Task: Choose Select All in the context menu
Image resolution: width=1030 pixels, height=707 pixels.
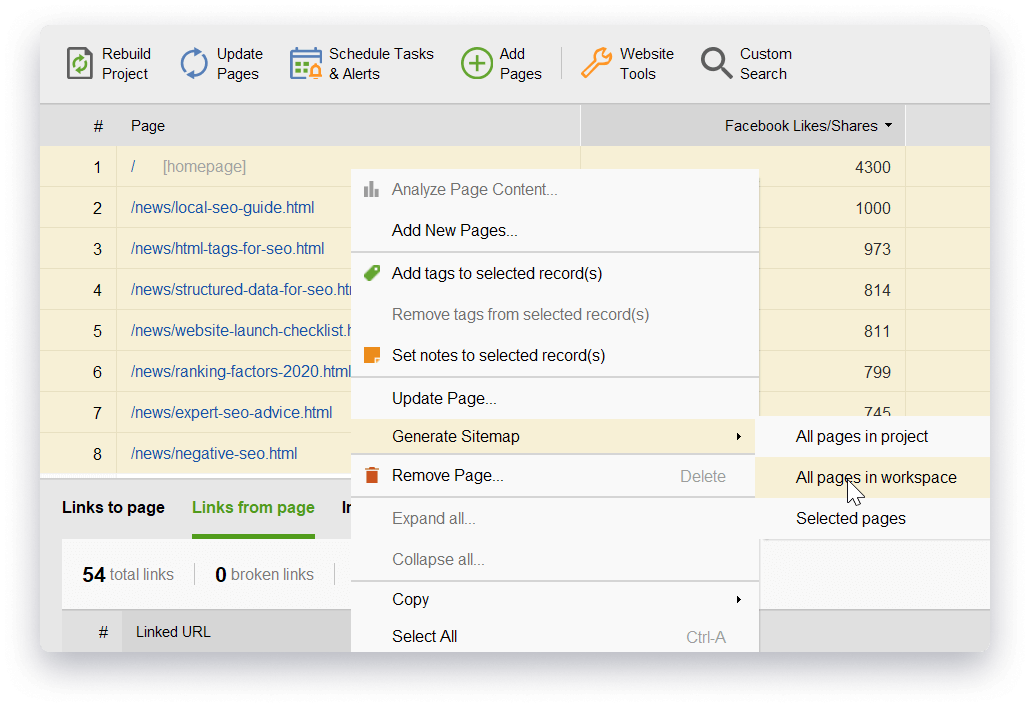Action: click(x=424, y=636)
